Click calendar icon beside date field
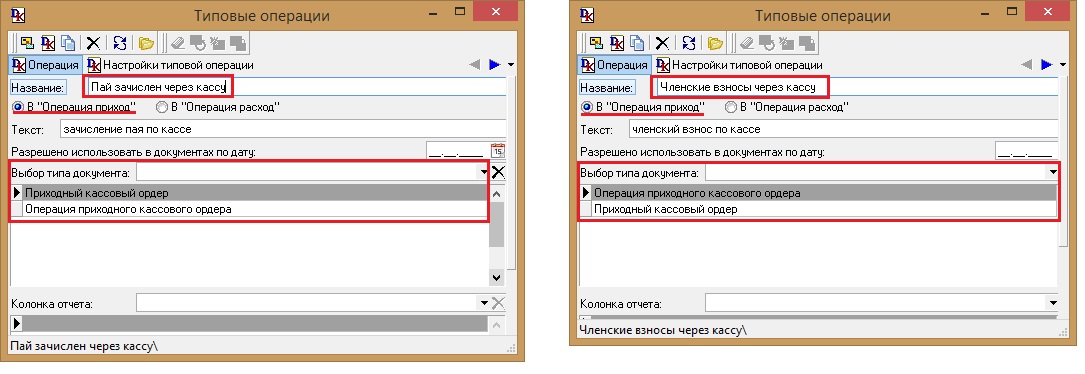1085x374 pixels. click(x=498, y=150)
